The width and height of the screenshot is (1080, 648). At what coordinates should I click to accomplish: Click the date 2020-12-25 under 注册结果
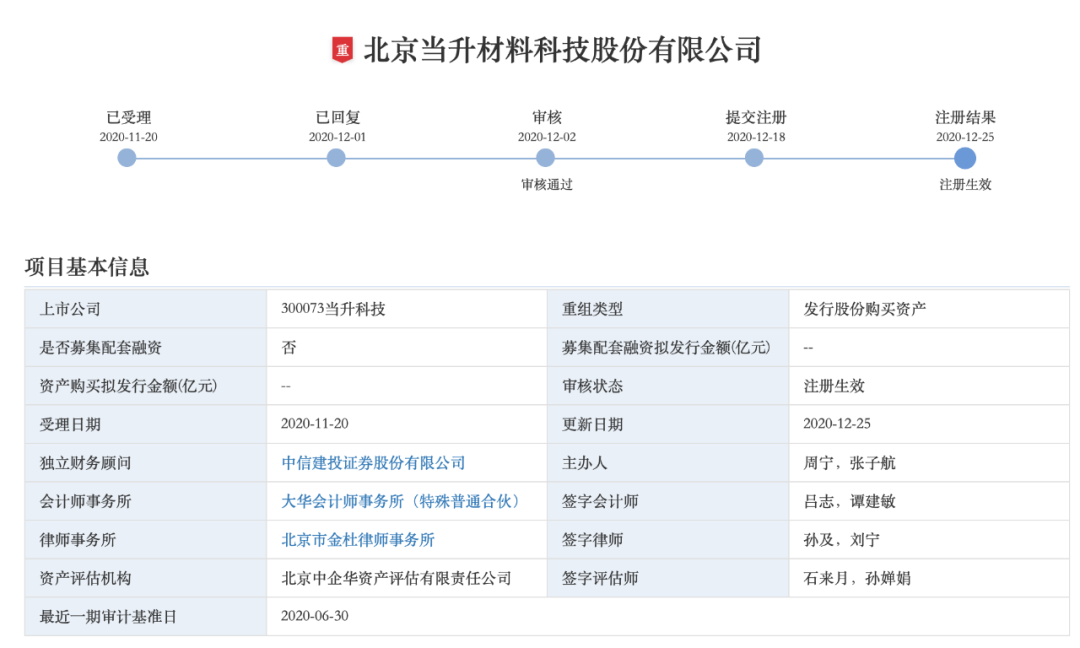pyautogui.click(x=965, y=137)
